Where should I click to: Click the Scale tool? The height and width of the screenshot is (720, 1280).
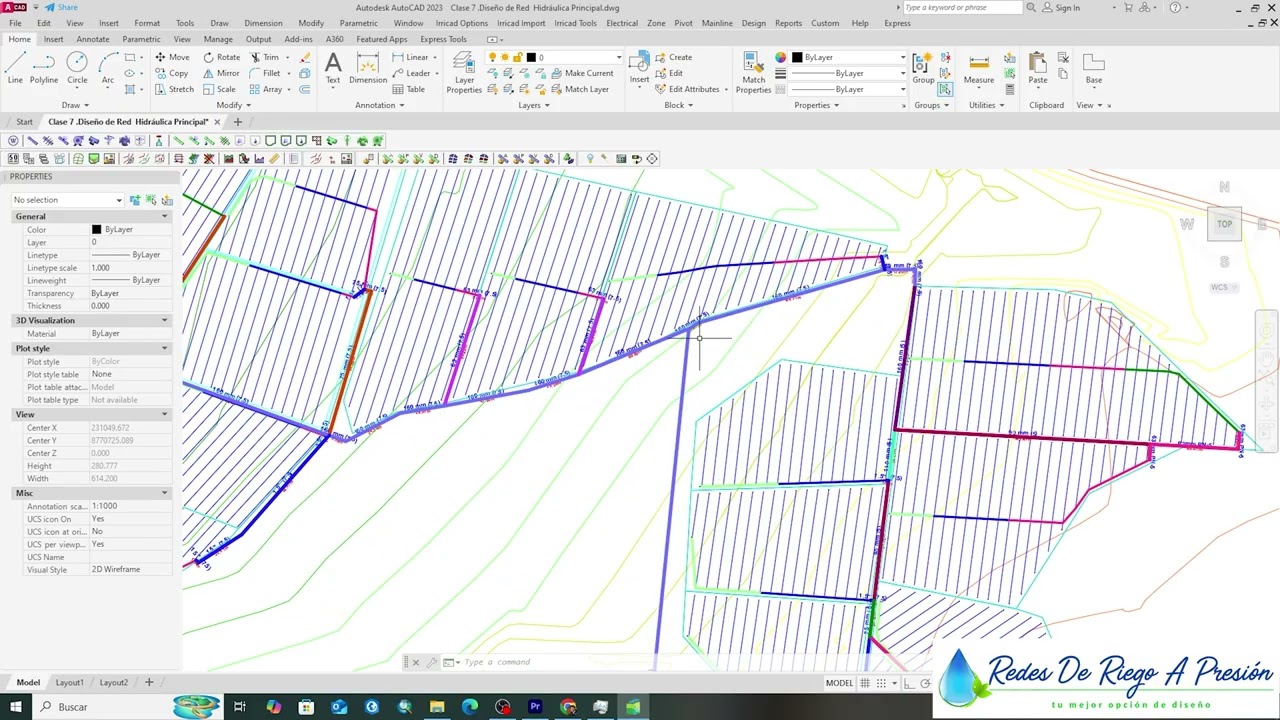[x=219, y=89]
